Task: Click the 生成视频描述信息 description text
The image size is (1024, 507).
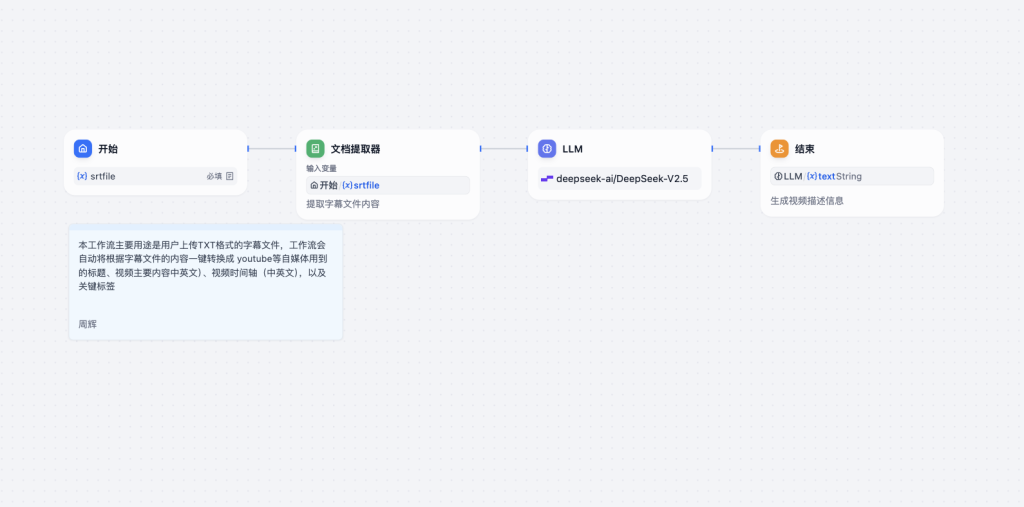Action: [x=807, y=201]
